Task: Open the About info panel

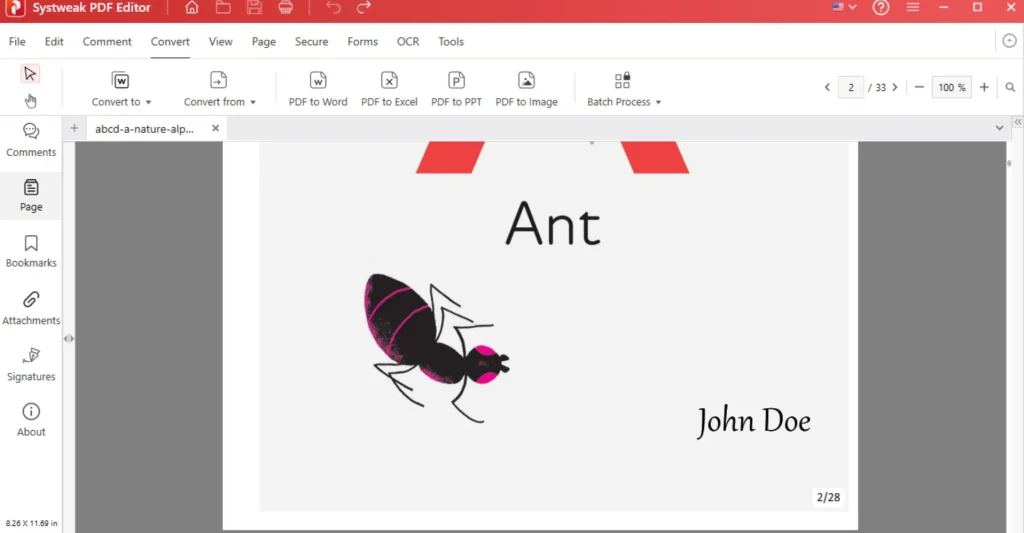Action: point(31,420)
